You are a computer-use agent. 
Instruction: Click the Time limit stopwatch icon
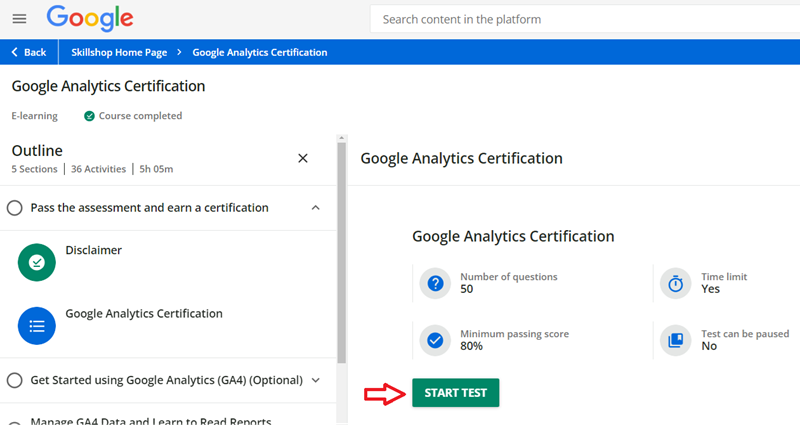tap(676, 284)
